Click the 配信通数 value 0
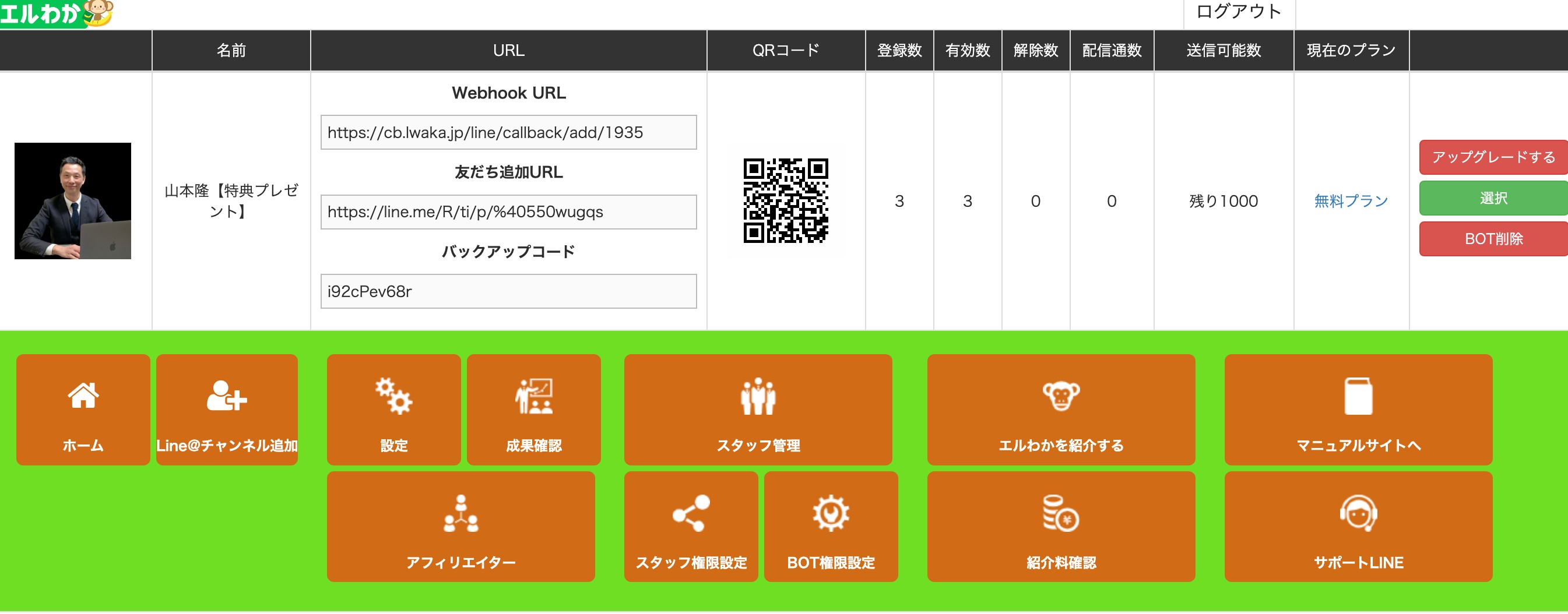 click(x=1112, y=201)
